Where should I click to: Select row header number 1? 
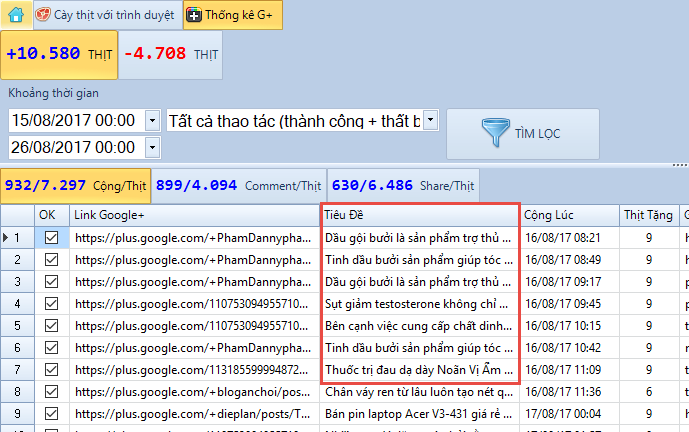[18, 238]
